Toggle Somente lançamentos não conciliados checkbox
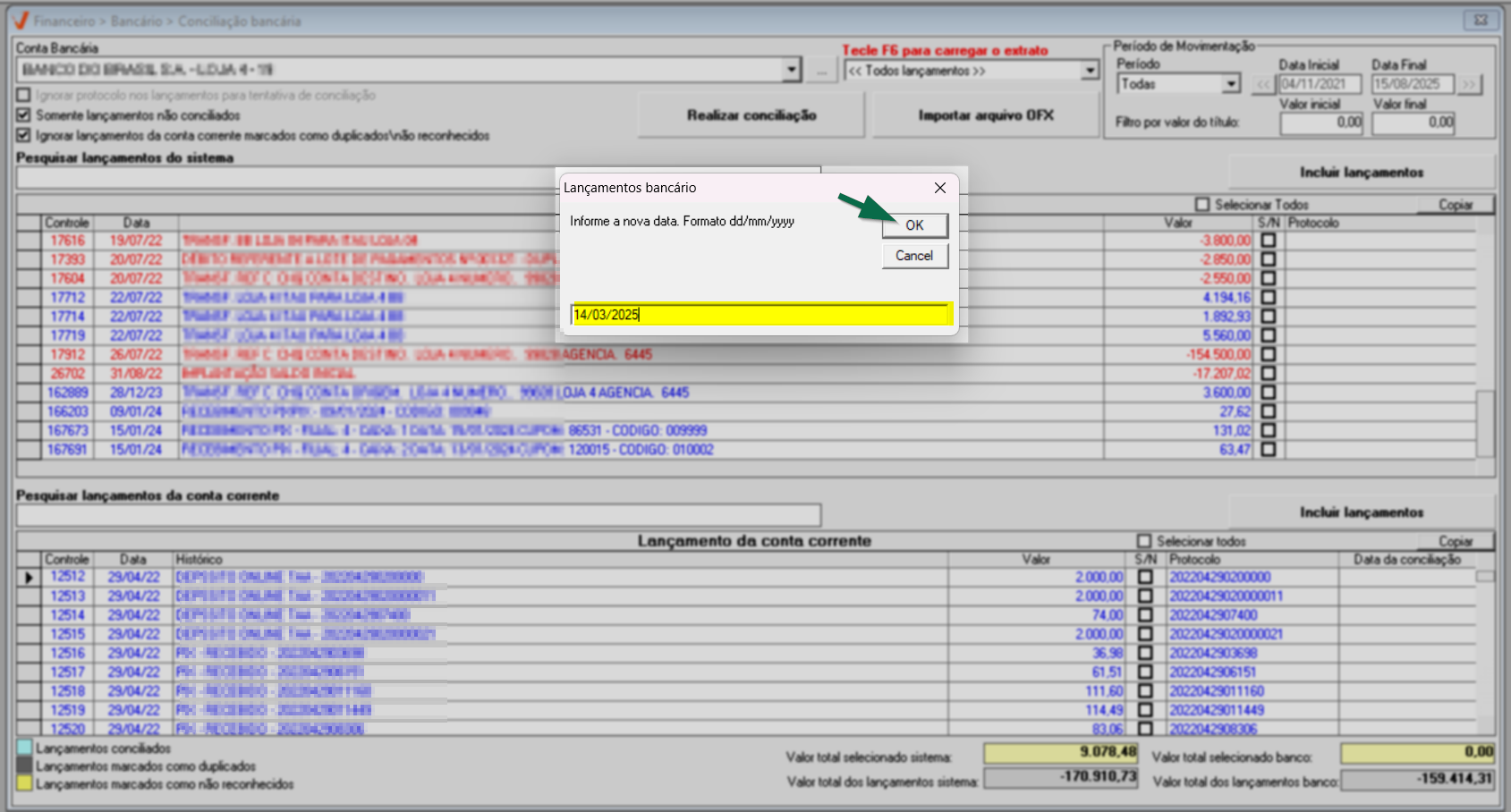Image resolution: width=1511 pixels, height=812 pixels. pos(24,115)
